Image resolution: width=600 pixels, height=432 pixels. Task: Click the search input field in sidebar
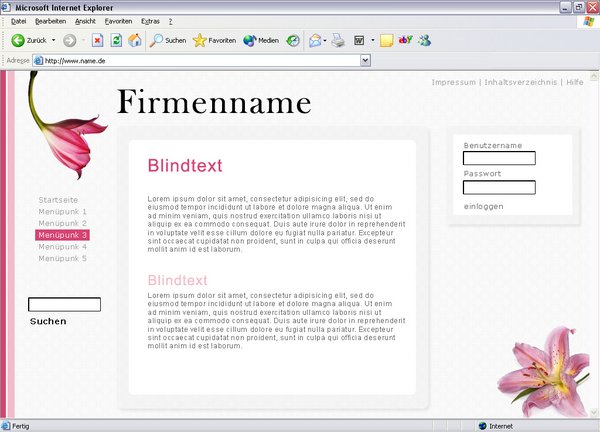64,304
